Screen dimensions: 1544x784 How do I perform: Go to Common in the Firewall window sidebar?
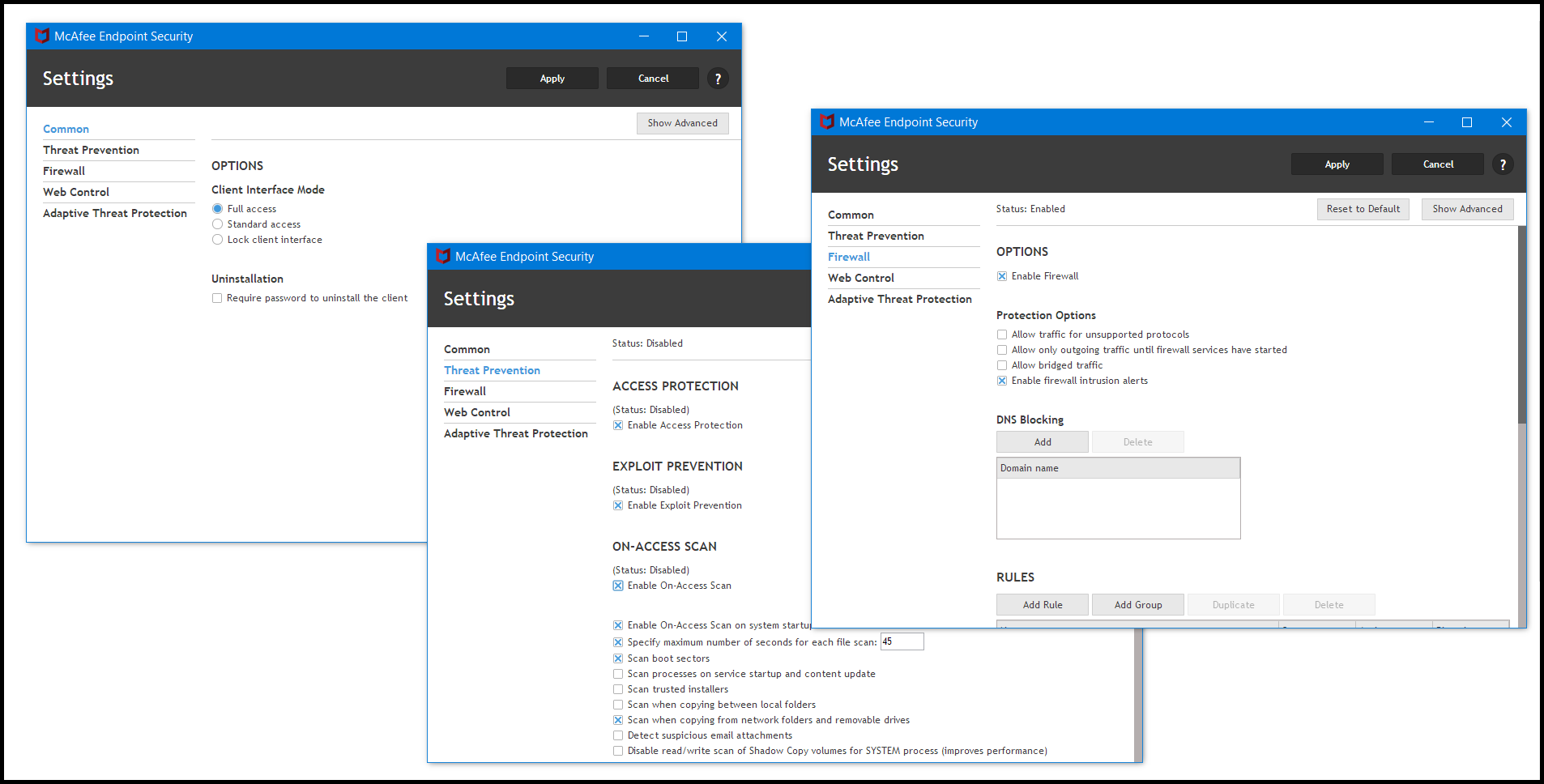851,215
